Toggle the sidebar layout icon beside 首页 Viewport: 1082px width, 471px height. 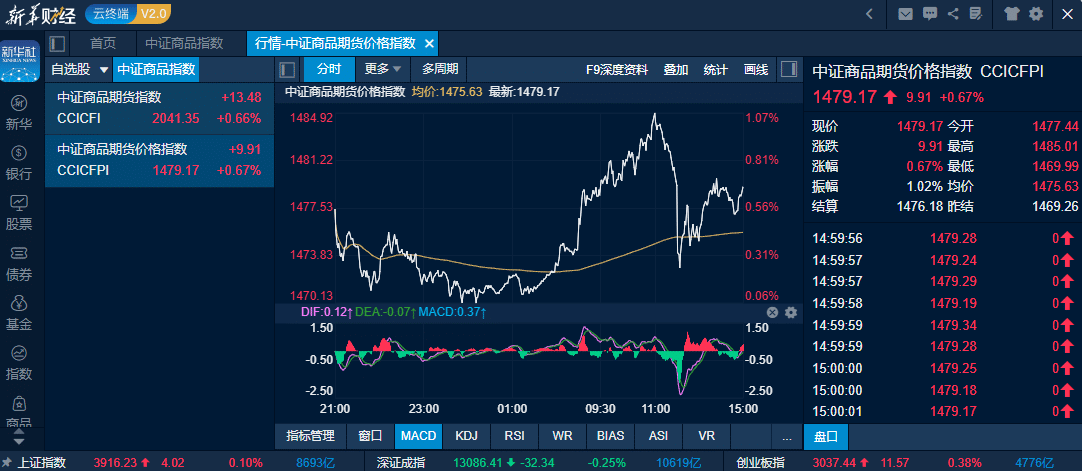[x=57, y=43]
